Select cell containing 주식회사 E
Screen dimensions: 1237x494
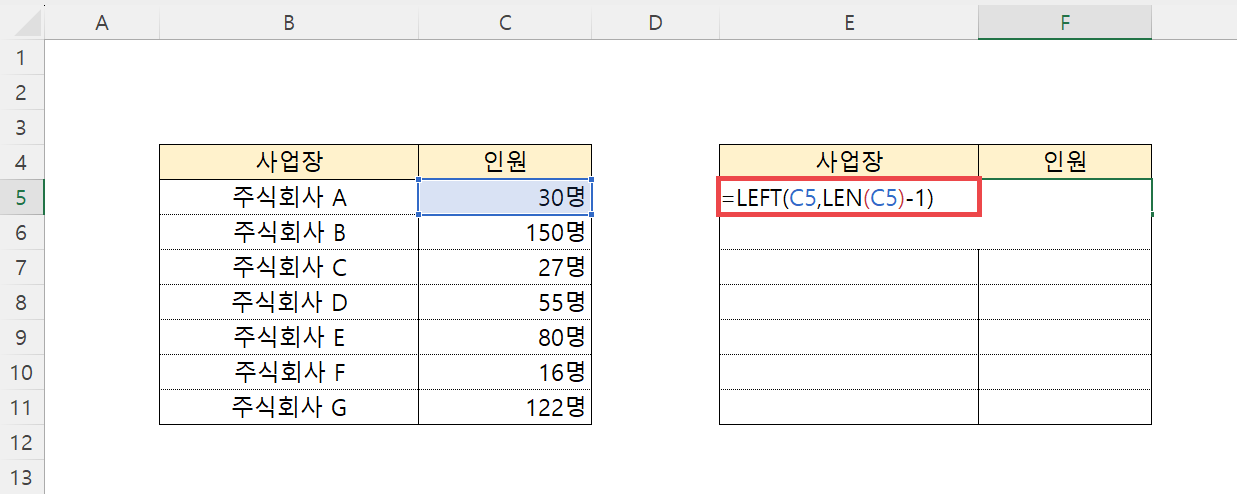click(289, 337)
